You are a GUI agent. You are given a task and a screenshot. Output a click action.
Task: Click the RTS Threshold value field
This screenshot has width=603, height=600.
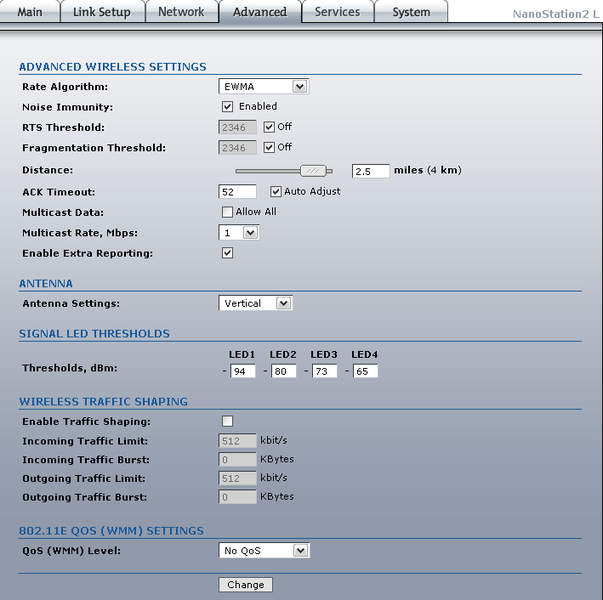tap(237, 127)
